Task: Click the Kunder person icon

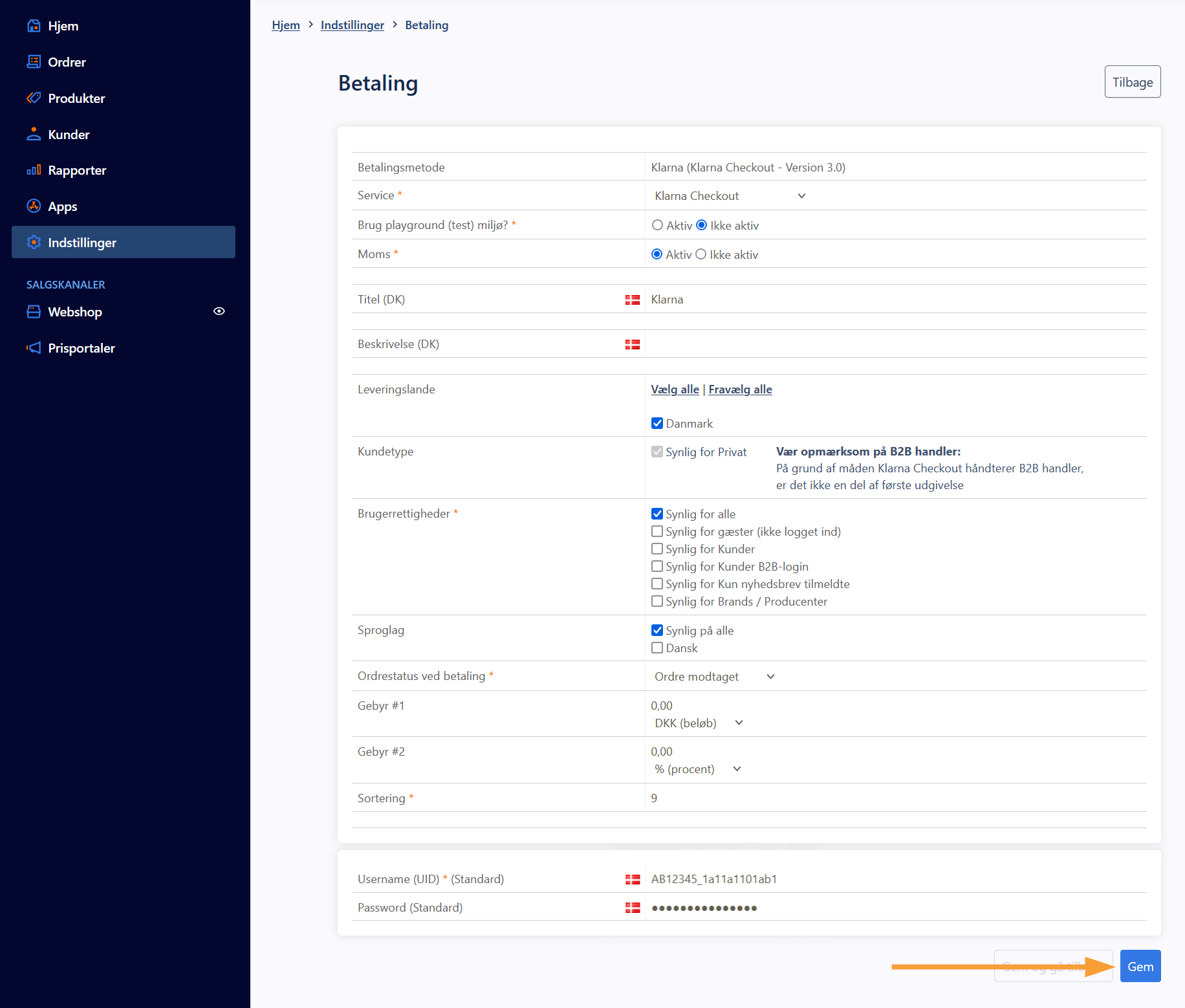Action: click(x=34, y=134)
